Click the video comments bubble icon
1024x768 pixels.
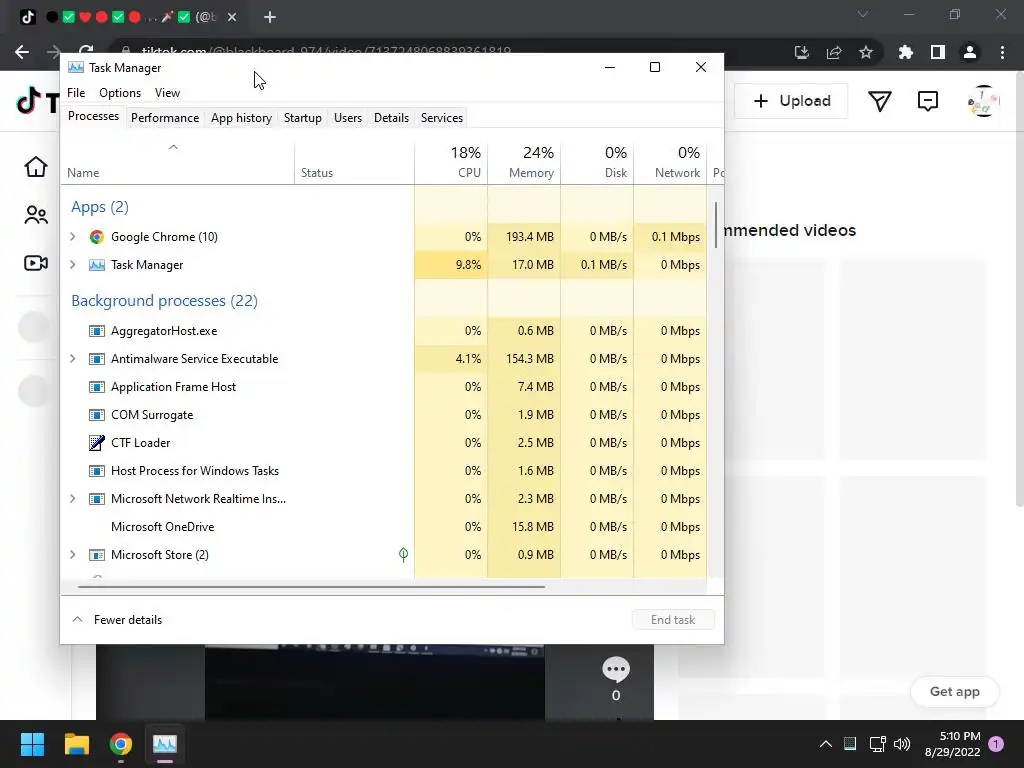point(616,669)
